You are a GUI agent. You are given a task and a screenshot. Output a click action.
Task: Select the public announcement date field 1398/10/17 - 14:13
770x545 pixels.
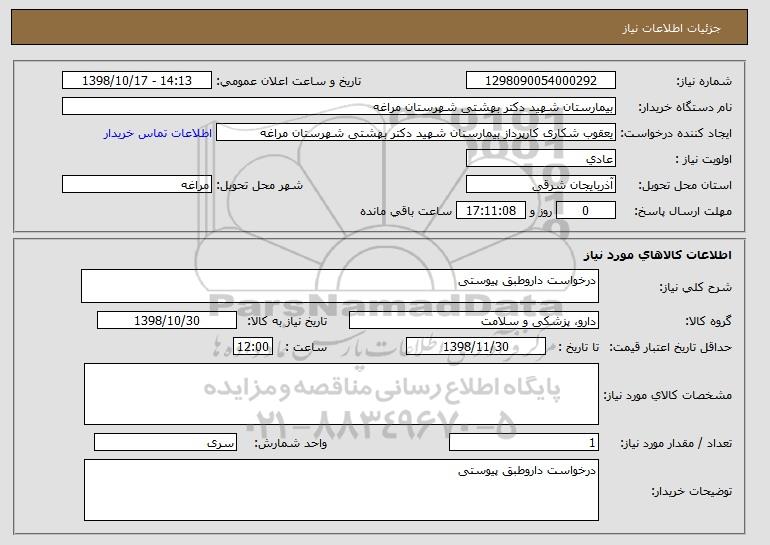pos(137,81)
